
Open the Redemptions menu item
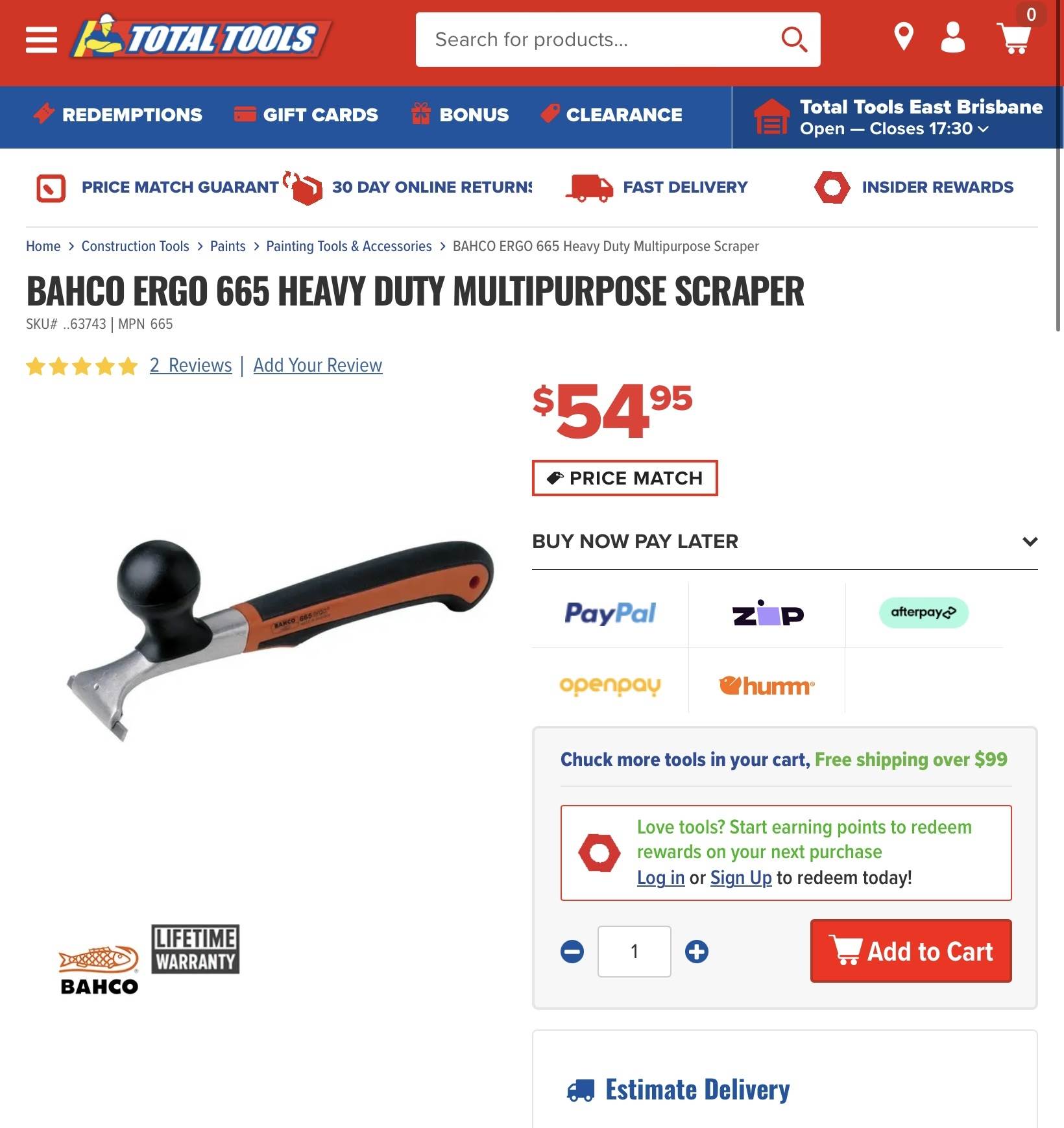pos(117,115)
